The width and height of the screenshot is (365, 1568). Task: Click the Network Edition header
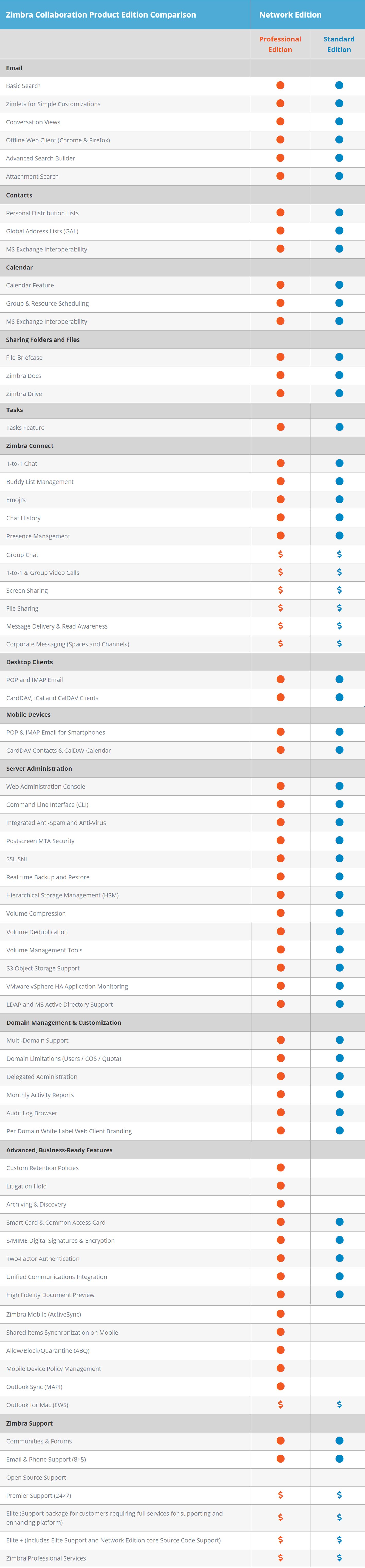[290, 15]
